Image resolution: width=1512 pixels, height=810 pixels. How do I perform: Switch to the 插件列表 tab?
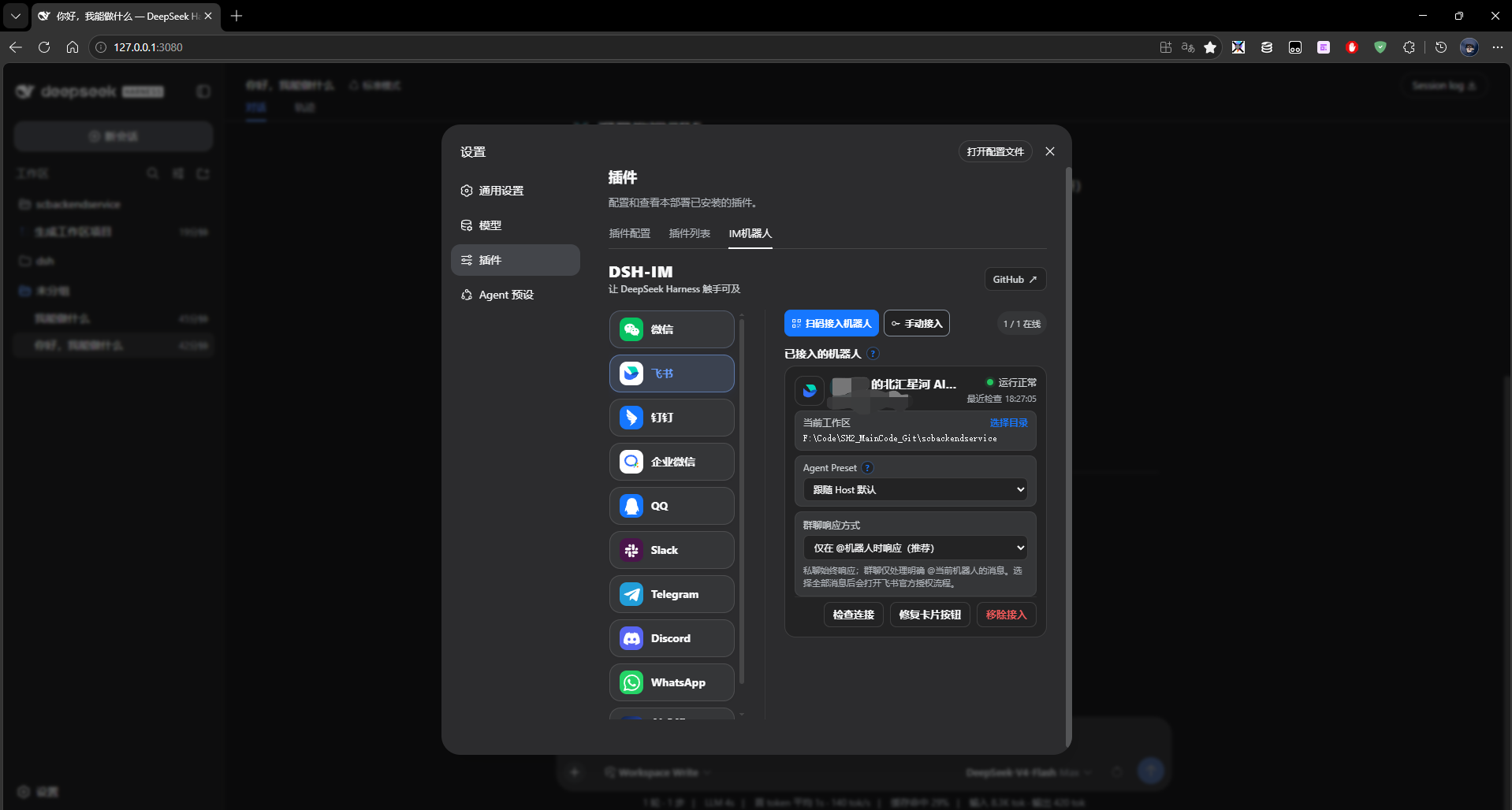pos(690,233)
